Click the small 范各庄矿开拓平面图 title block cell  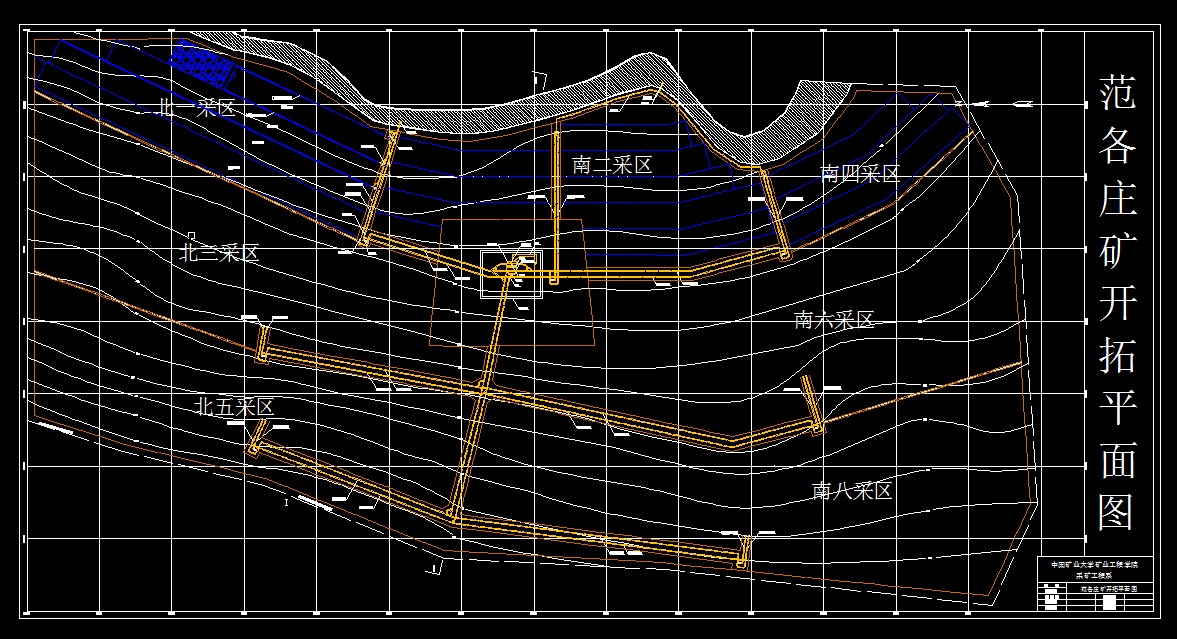pos(1109,589)
